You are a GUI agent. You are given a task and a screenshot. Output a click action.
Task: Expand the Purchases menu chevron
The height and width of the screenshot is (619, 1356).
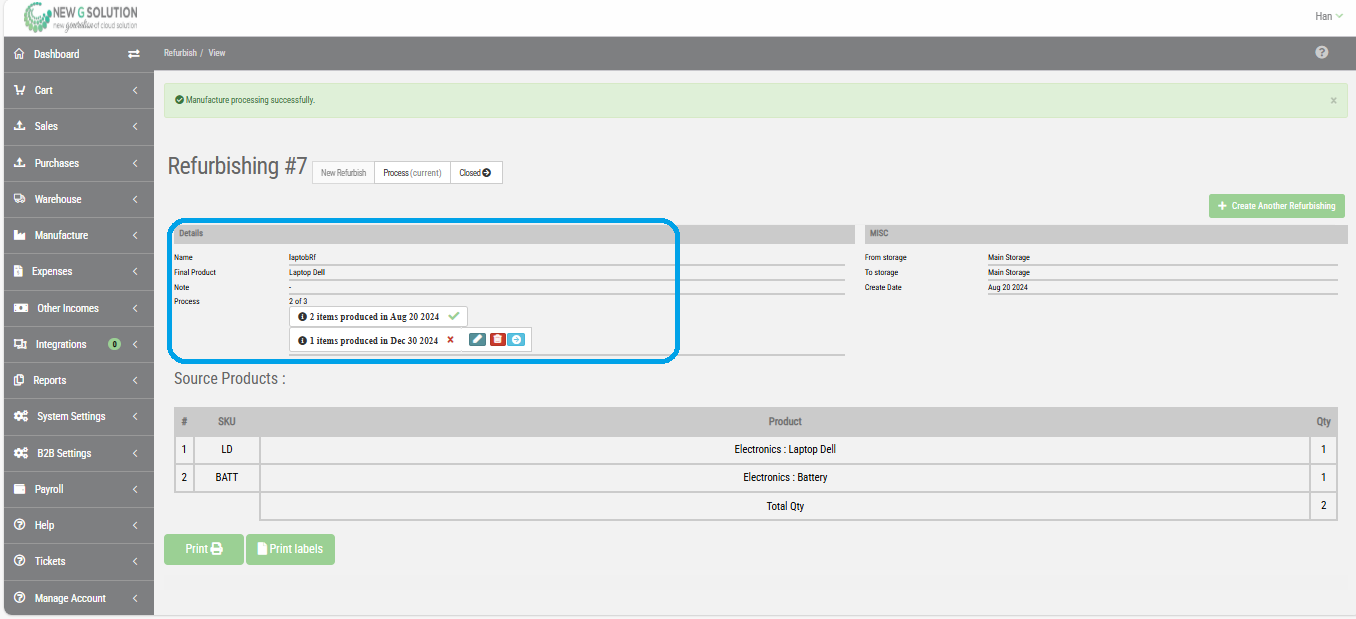135,163
